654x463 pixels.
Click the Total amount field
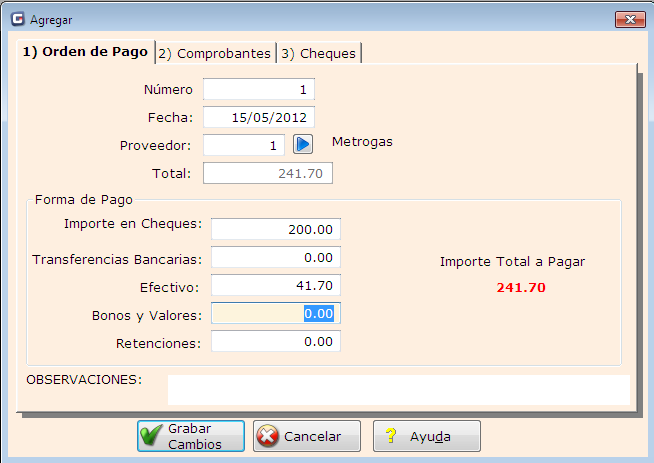tap(267, 173)
